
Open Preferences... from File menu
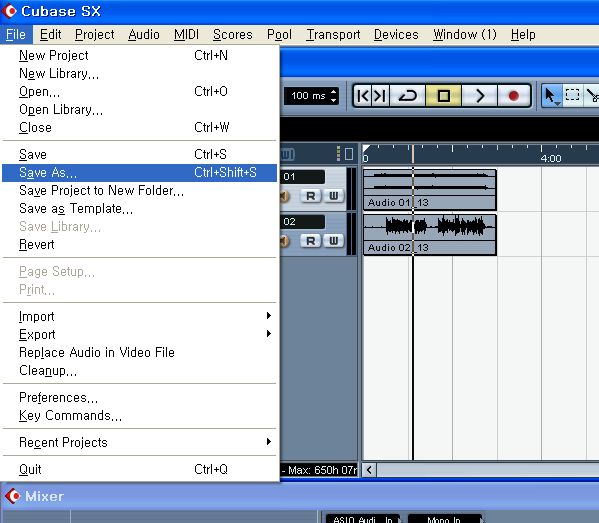tap(139, 398)
